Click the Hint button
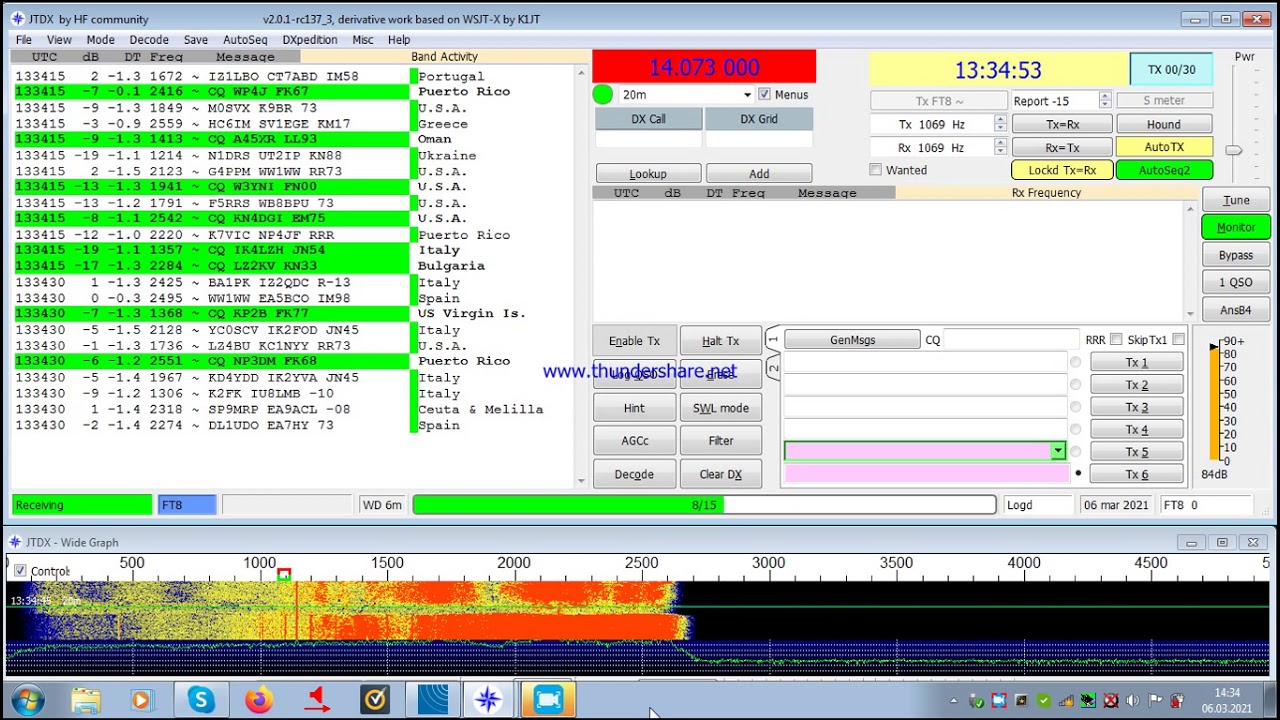Viewport: 1280px width, 720px height. [x=634, y=408]
